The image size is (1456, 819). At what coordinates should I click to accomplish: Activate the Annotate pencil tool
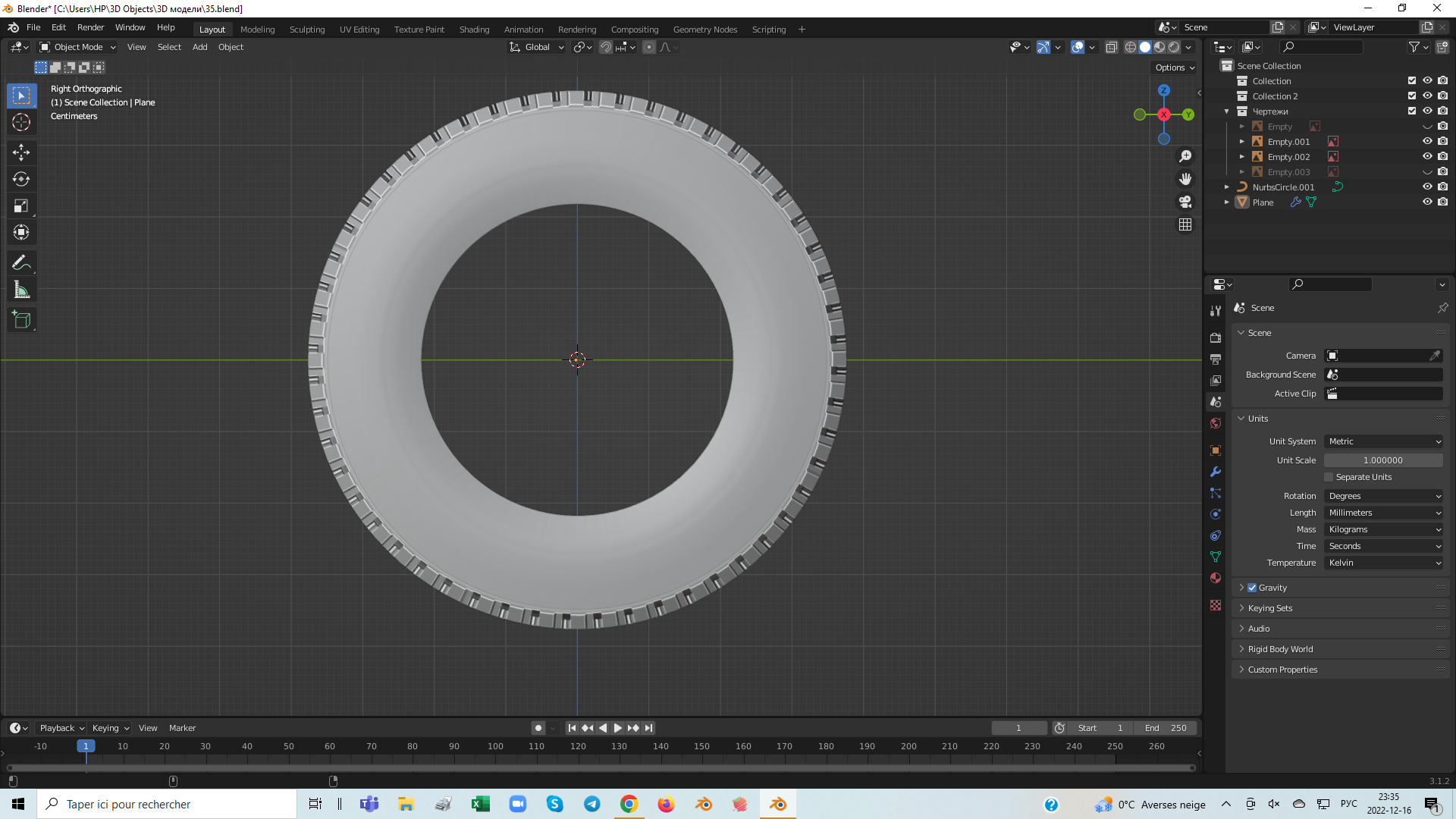coord(21,262)
